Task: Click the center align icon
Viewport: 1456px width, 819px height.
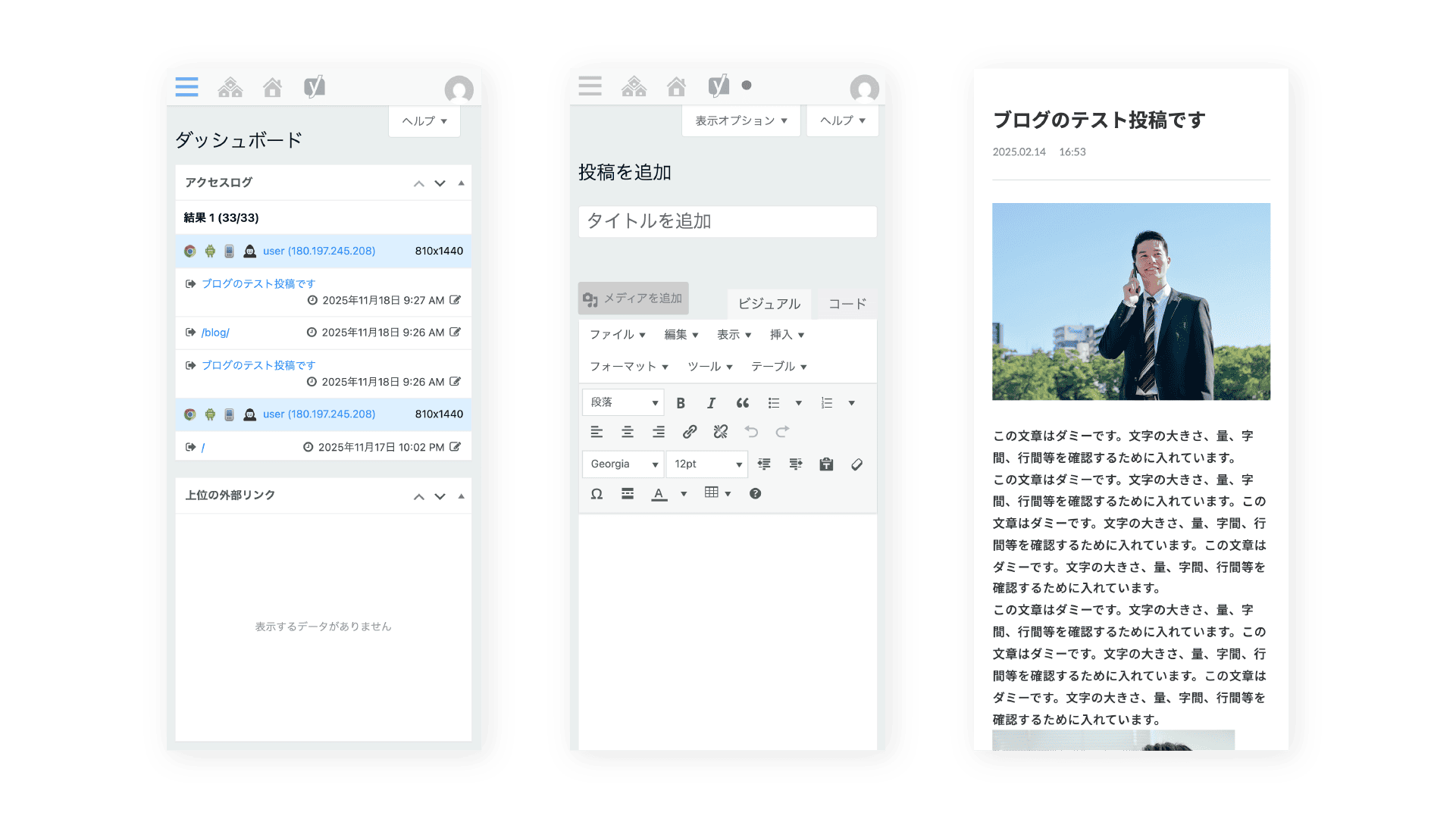Action: coord(628,432)
